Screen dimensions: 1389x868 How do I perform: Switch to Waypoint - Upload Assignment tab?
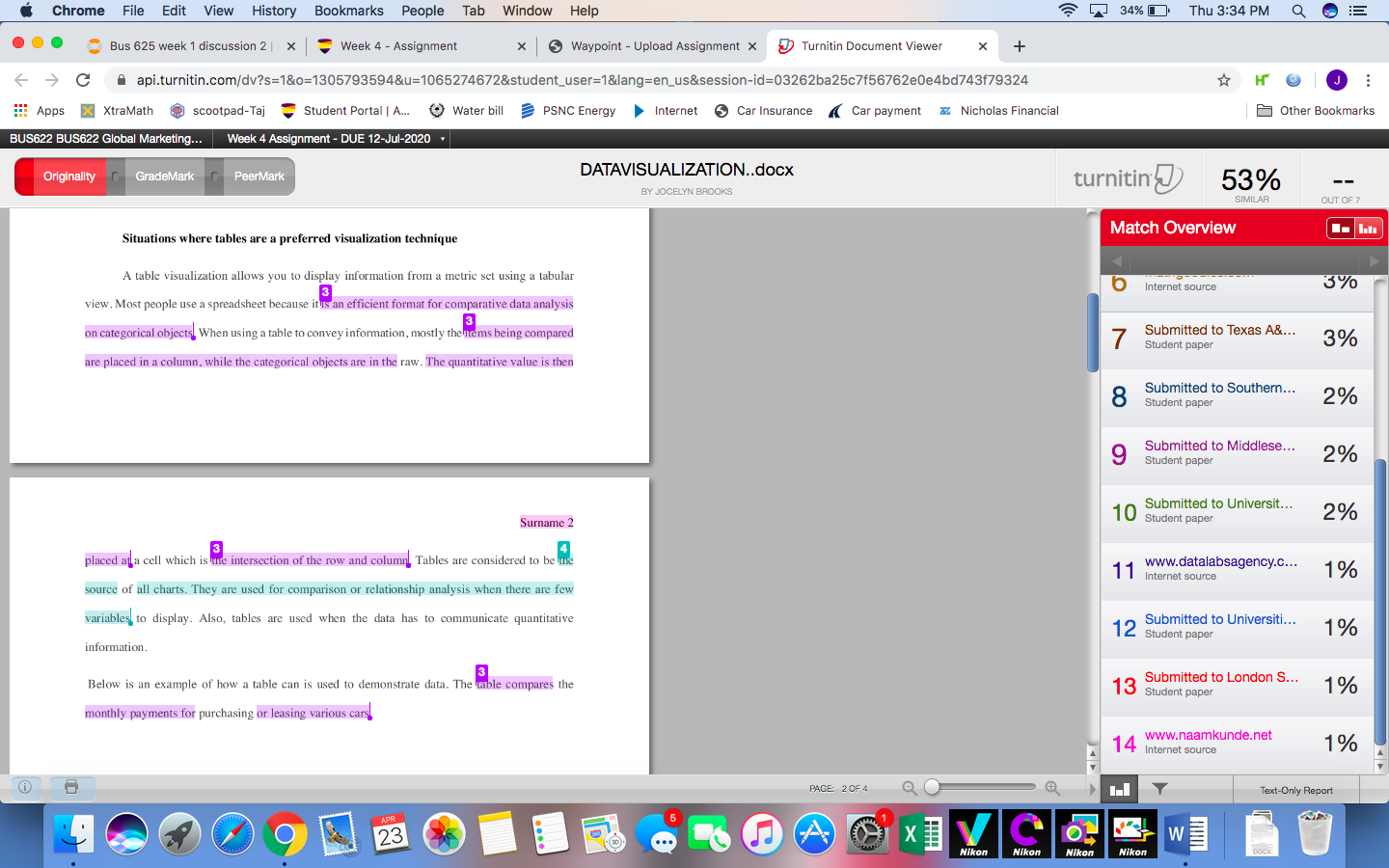[x=651, y=46]
